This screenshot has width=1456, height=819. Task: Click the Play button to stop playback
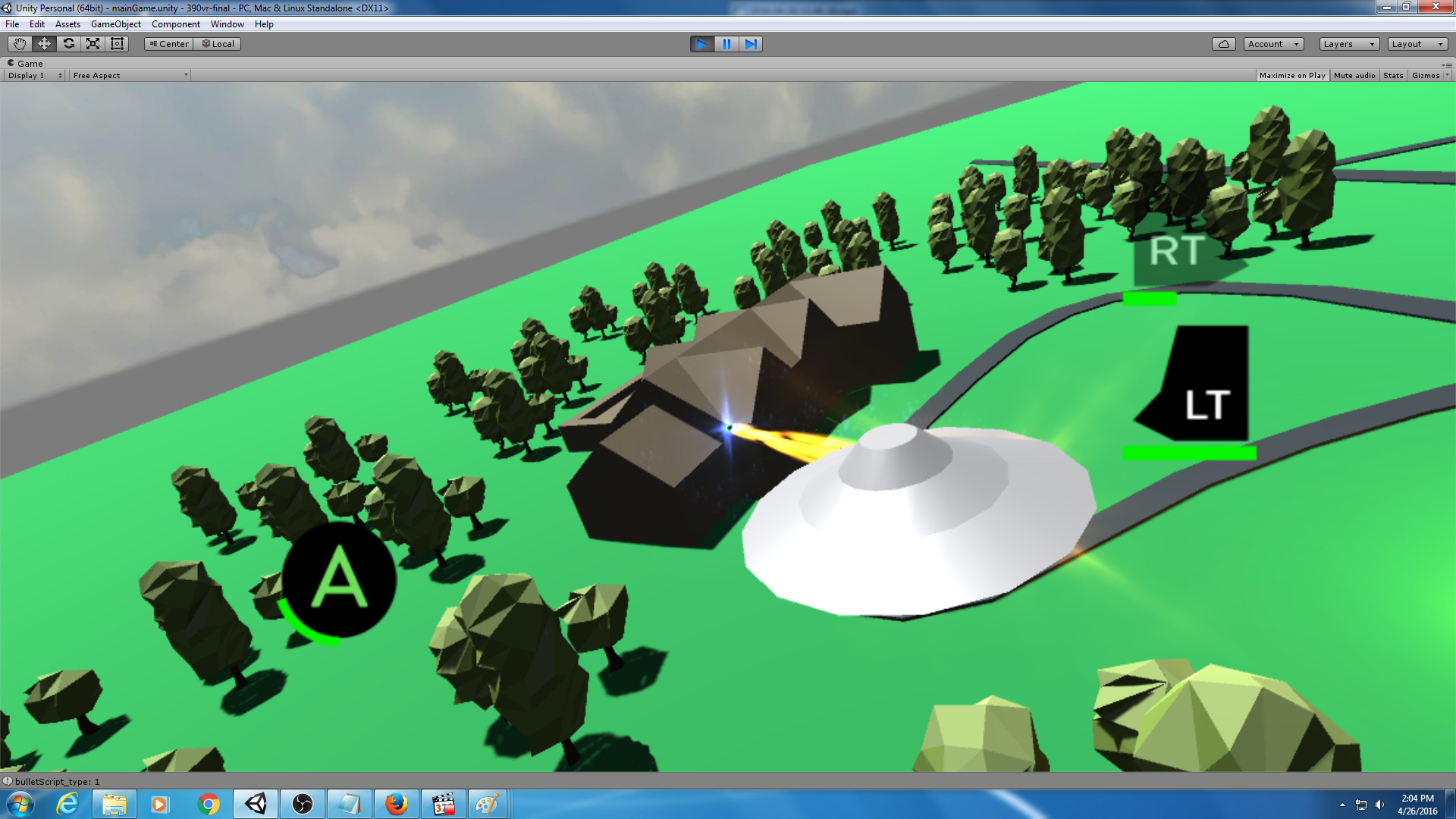pos(701,44)
